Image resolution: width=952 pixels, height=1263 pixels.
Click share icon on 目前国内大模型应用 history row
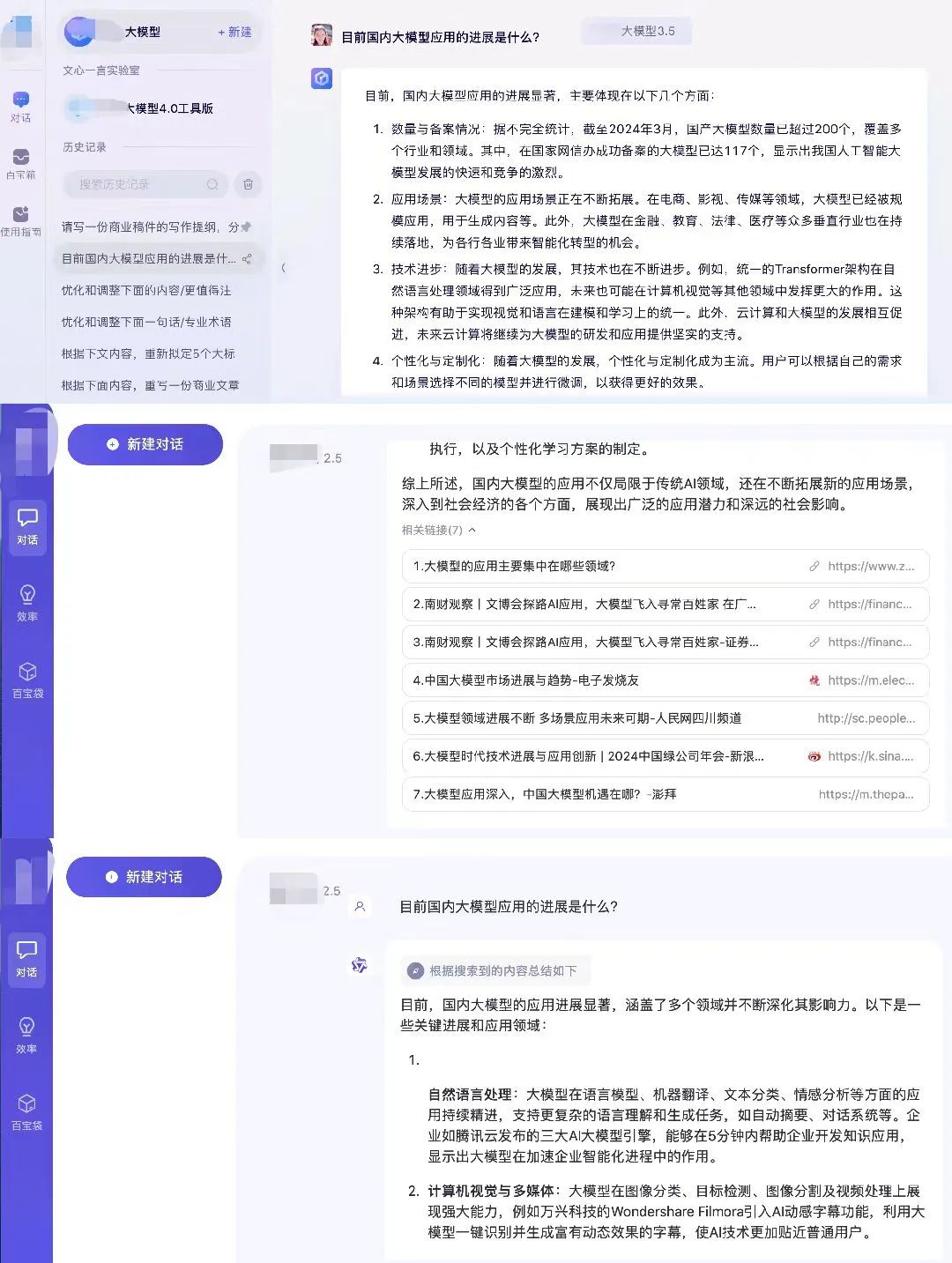[x=247, y=259]
